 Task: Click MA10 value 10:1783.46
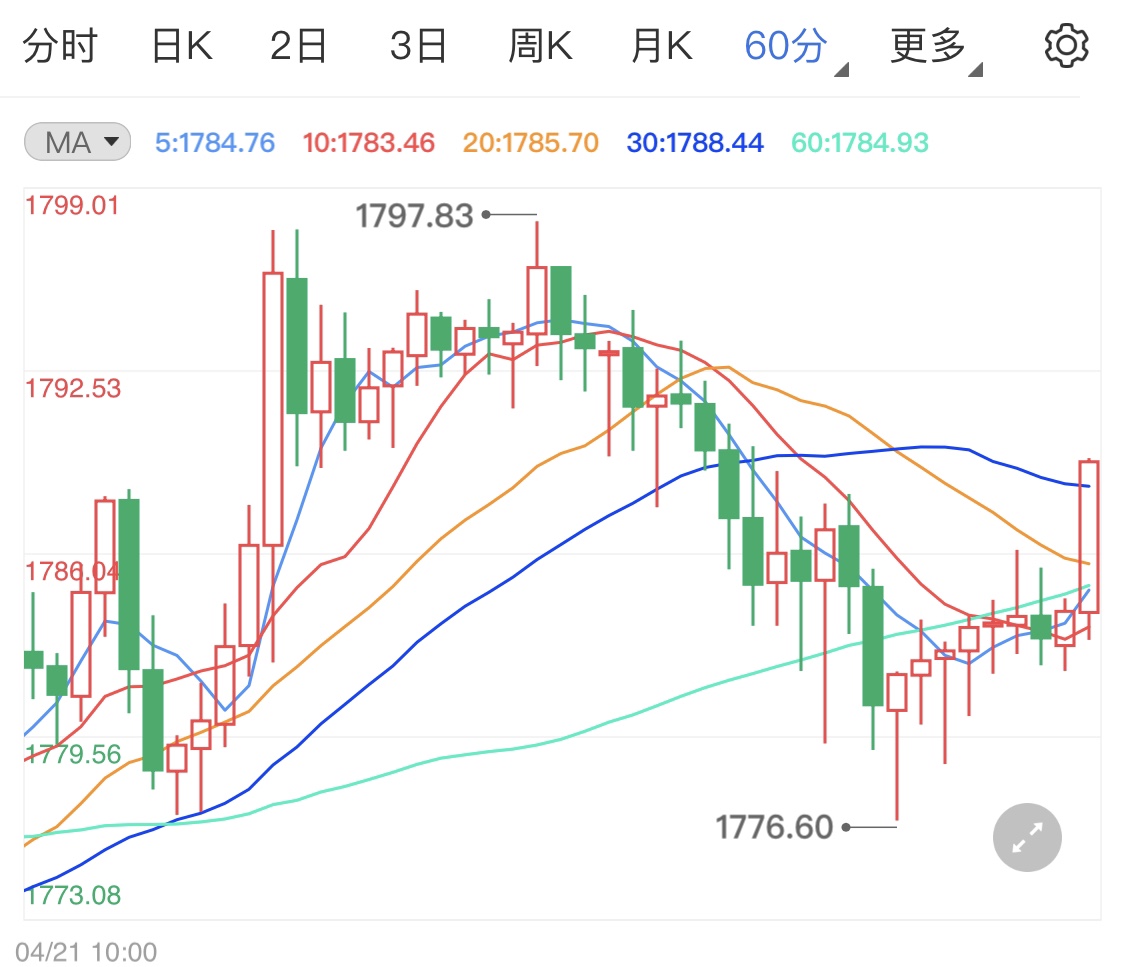[369, 143]
